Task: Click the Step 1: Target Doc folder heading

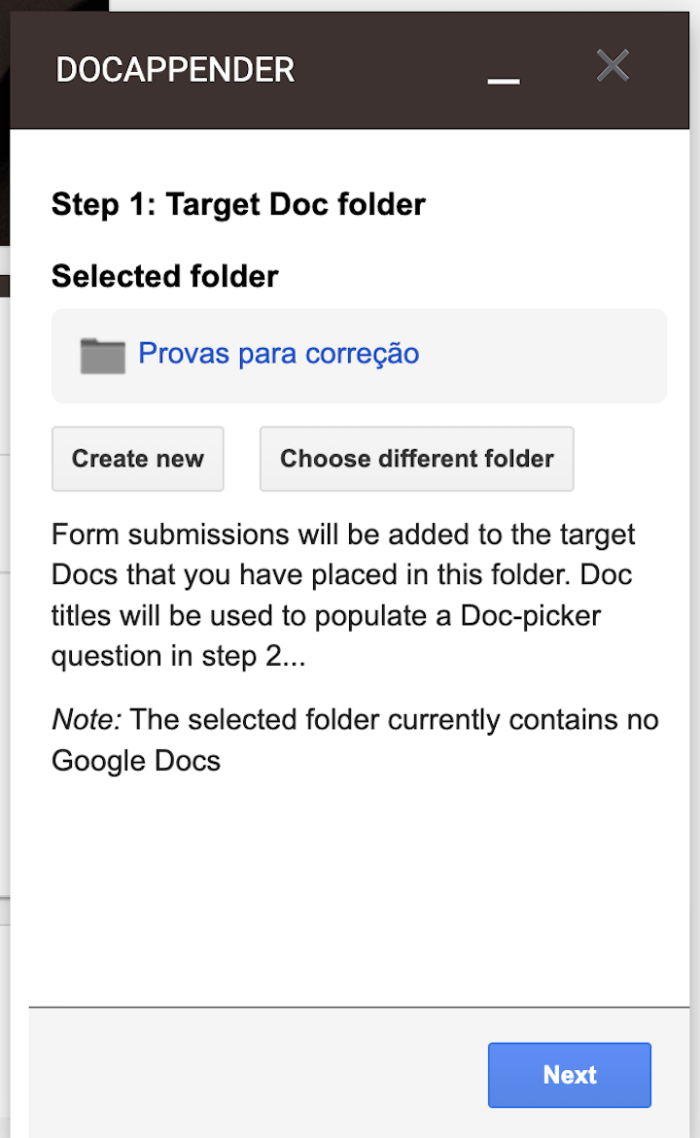Action: 238,204
